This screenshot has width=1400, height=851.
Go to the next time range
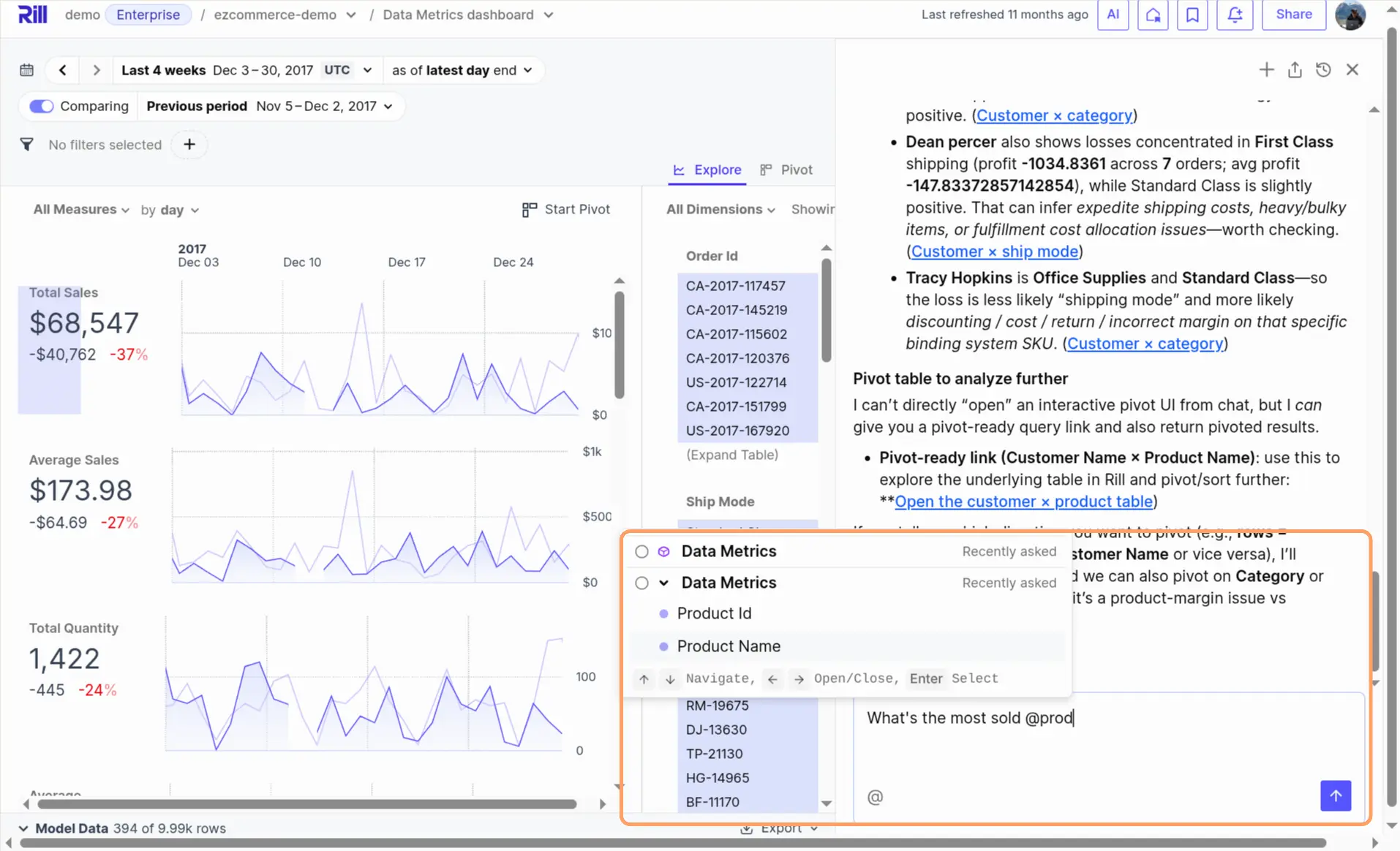(x=96, y=70)
